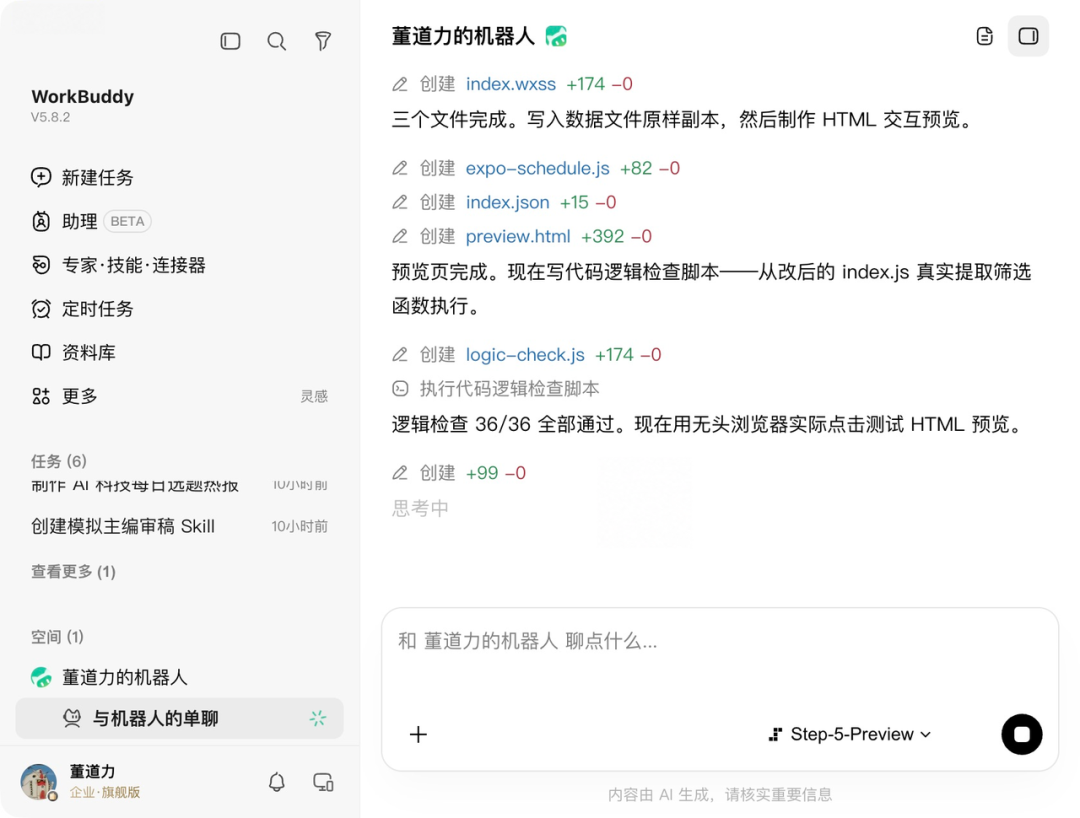Screen dimensions: 1080x818
Task: Open the index.wxss file link
Action: pos(510,84)
